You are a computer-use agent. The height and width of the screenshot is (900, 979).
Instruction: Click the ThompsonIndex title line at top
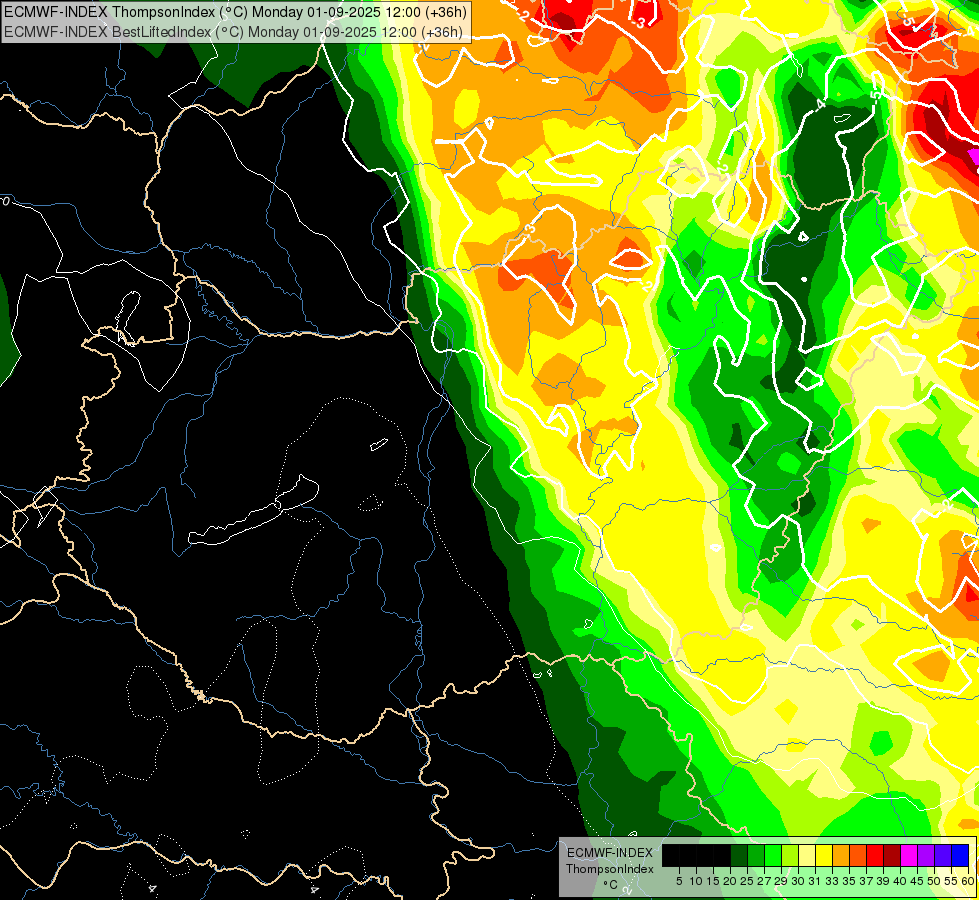(x=235, y=11)
